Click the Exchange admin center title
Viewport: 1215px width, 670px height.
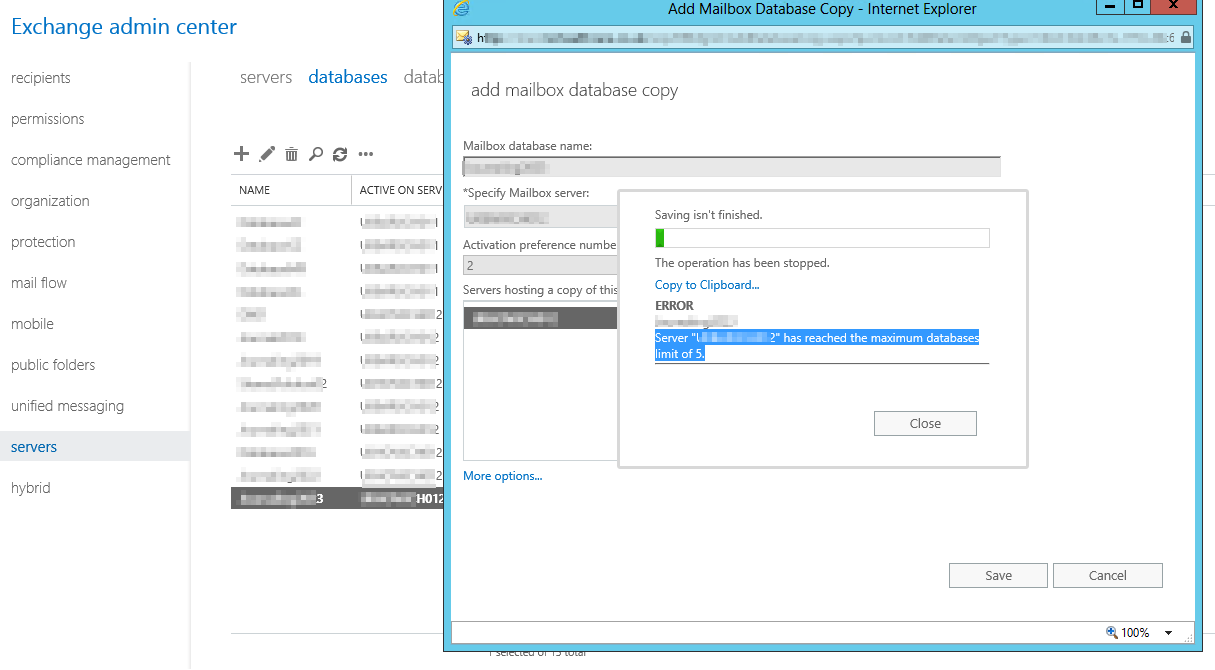(124, 26)
